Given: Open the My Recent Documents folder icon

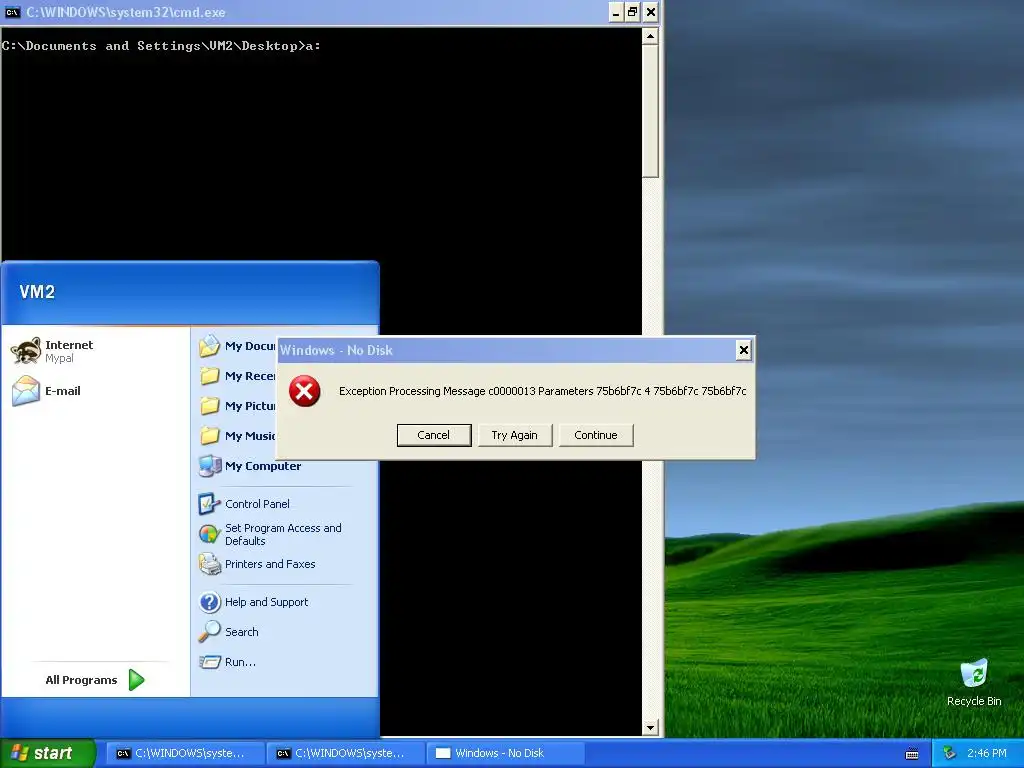Looking at the screenshot, I should coord(210,376).
